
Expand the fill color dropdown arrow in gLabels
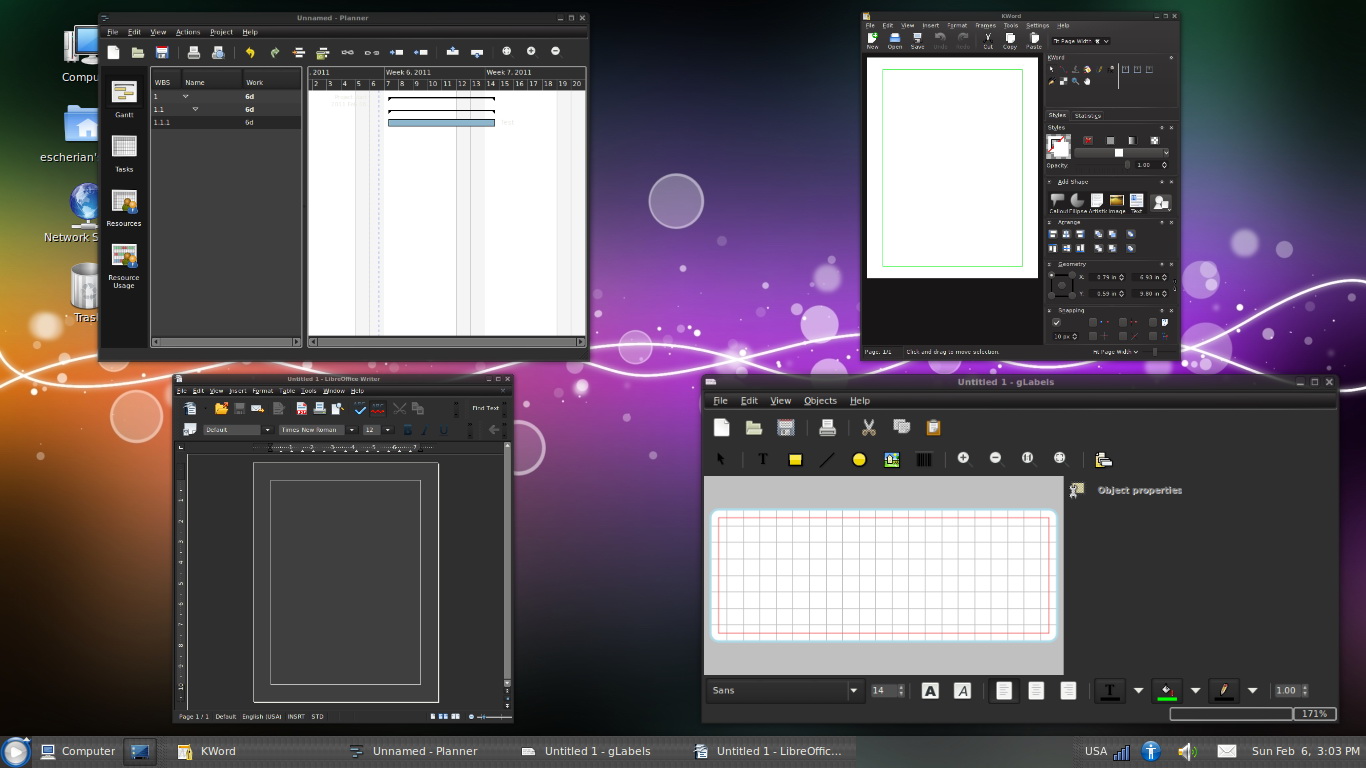pos(1195,690)
